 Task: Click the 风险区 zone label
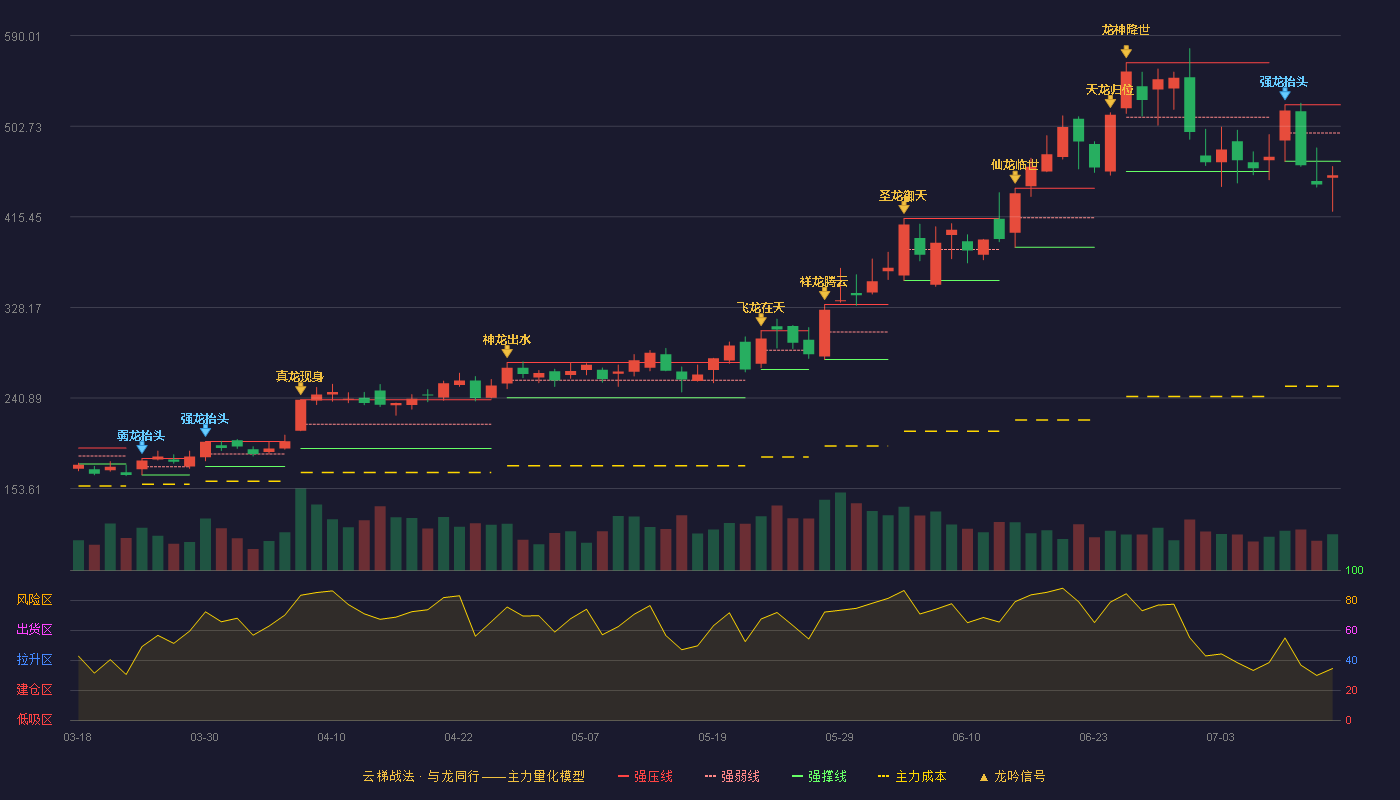[34, 600]
